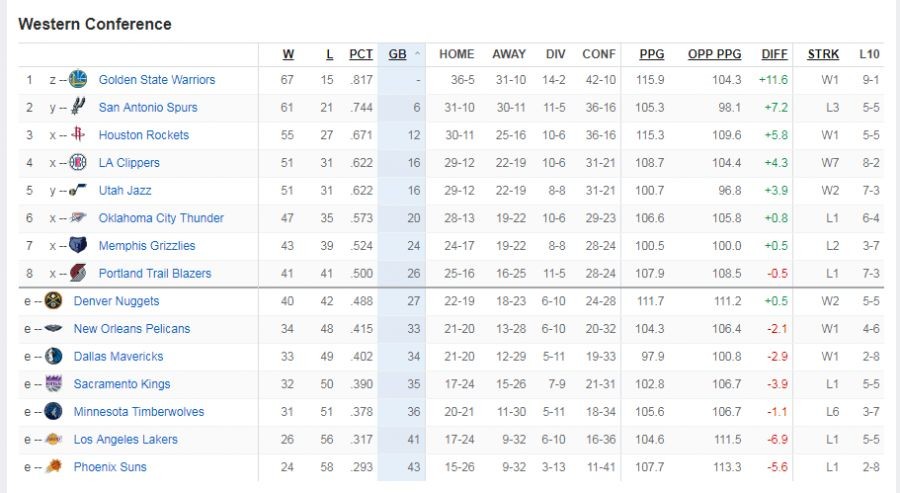Click the Portland Trail Blazers logo icon
The height and width of the screenshot is (493, 900).
78,273
